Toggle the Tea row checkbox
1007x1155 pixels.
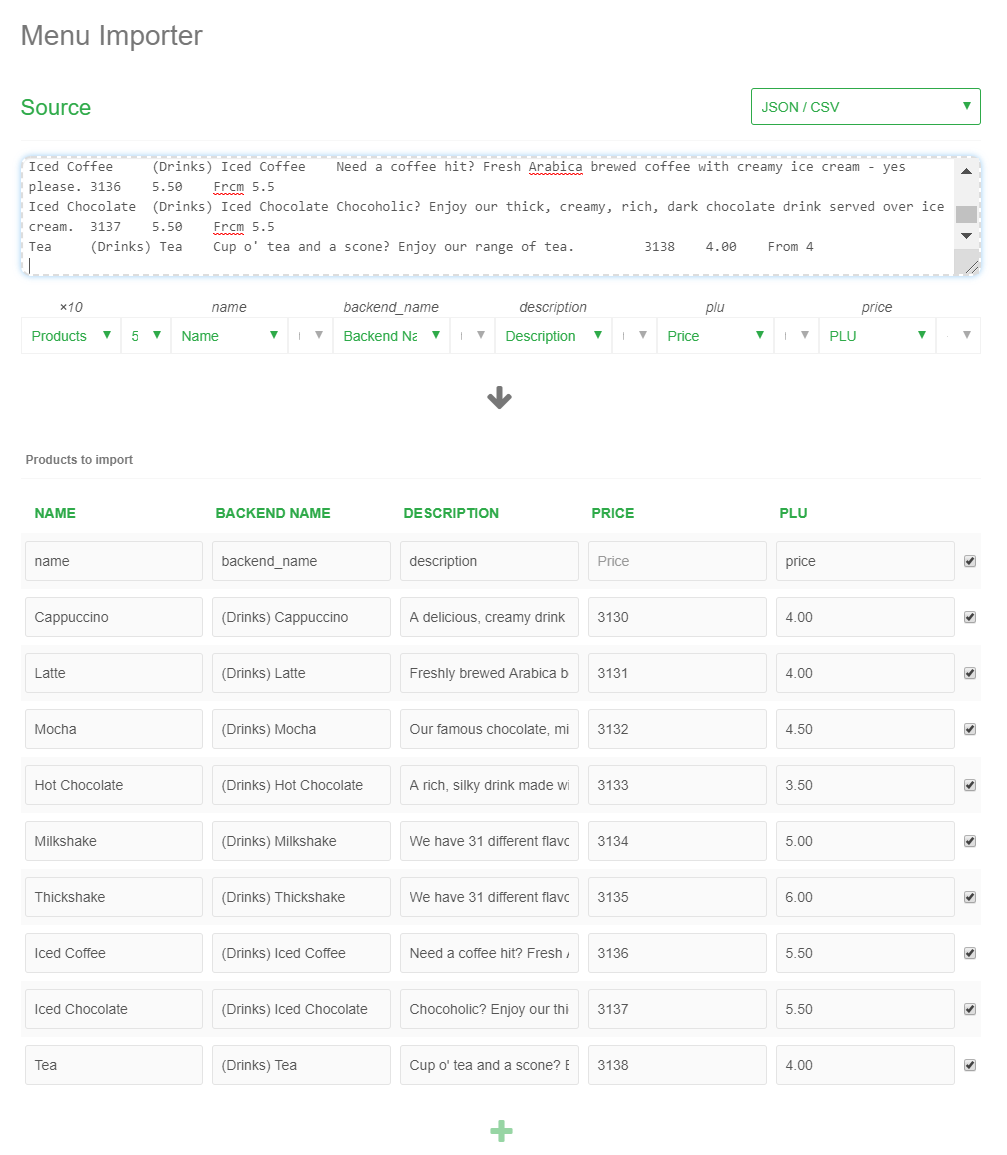(x=969, y=1065)
